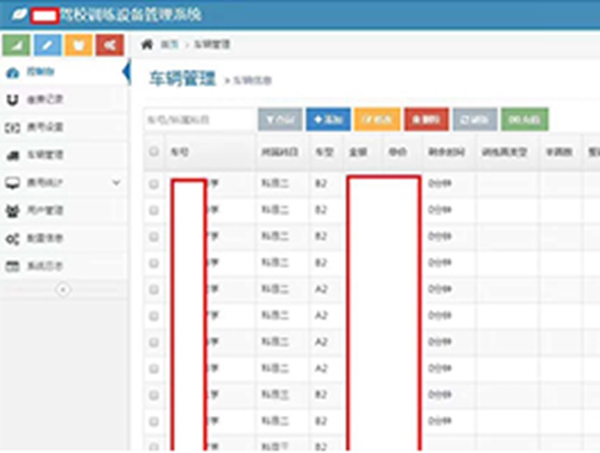Check the second vehicle row checkbox
The image size is (600, 453).
[x=153, y=211]
